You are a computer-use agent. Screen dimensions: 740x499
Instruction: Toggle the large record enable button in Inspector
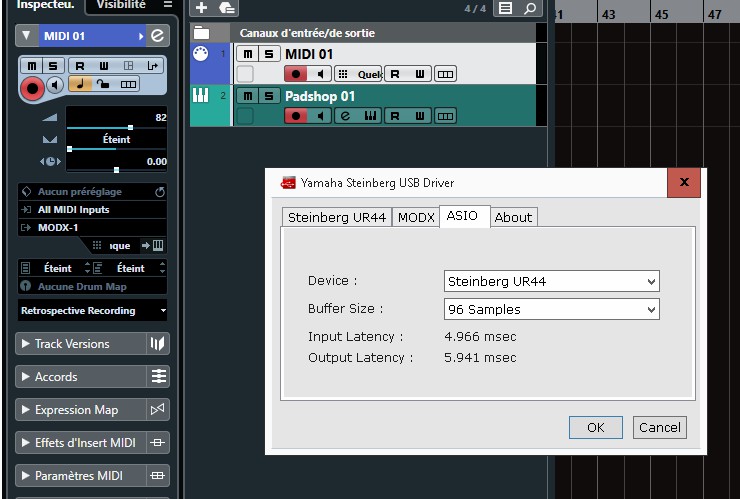coord(32,89)
